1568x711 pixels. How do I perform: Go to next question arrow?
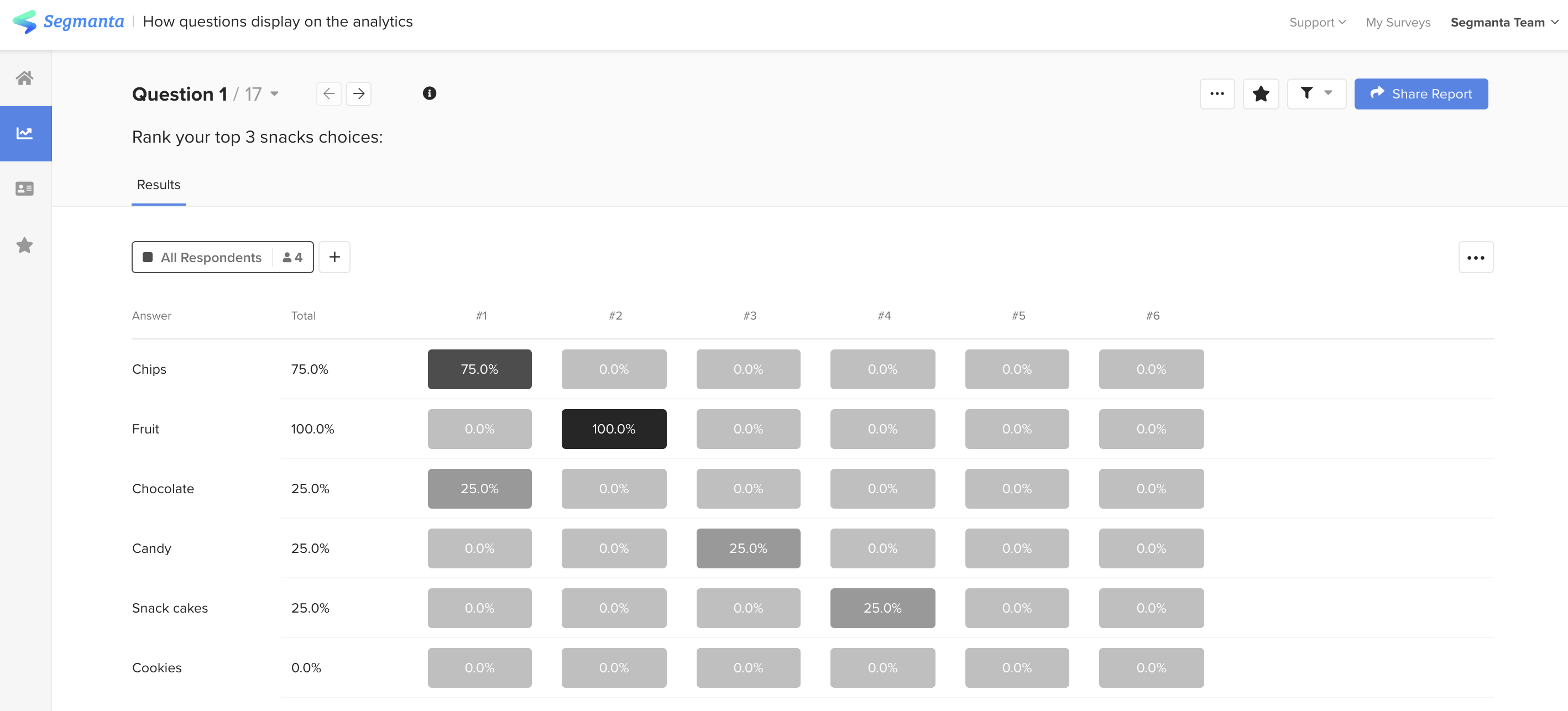click(x=358, y=94)
